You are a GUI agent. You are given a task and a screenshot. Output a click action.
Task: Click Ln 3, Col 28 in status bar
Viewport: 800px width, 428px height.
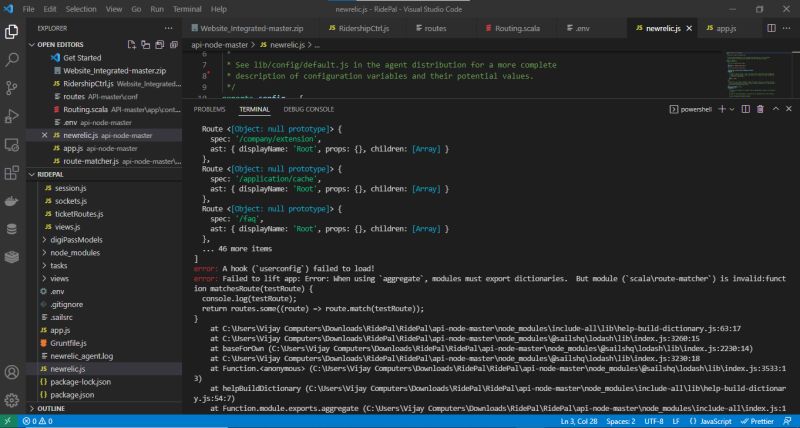pyautogui.click(x=579, y=421)
